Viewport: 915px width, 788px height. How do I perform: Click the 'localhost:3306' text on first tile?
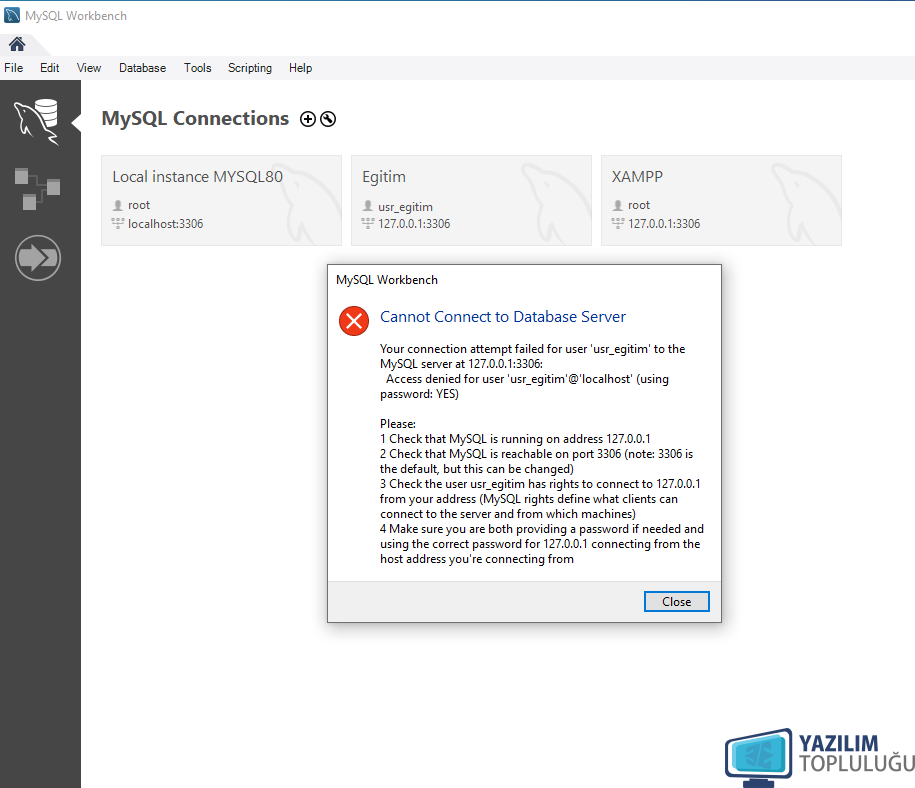tap(166, 224)
